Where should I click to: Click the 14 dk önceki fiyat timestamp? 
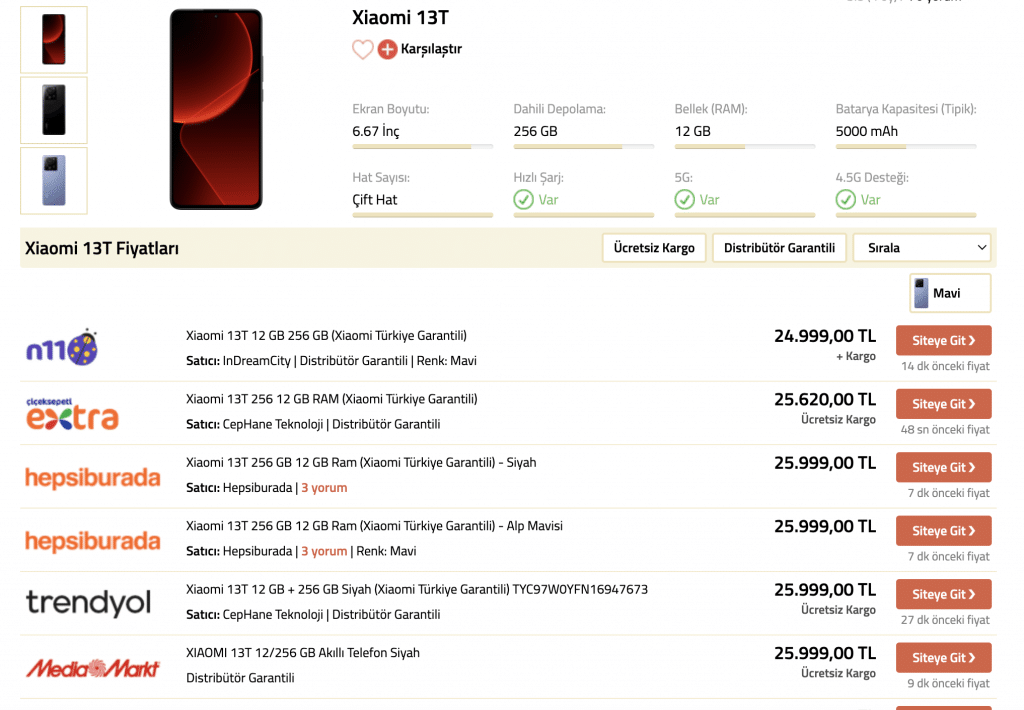coord(945,366)
